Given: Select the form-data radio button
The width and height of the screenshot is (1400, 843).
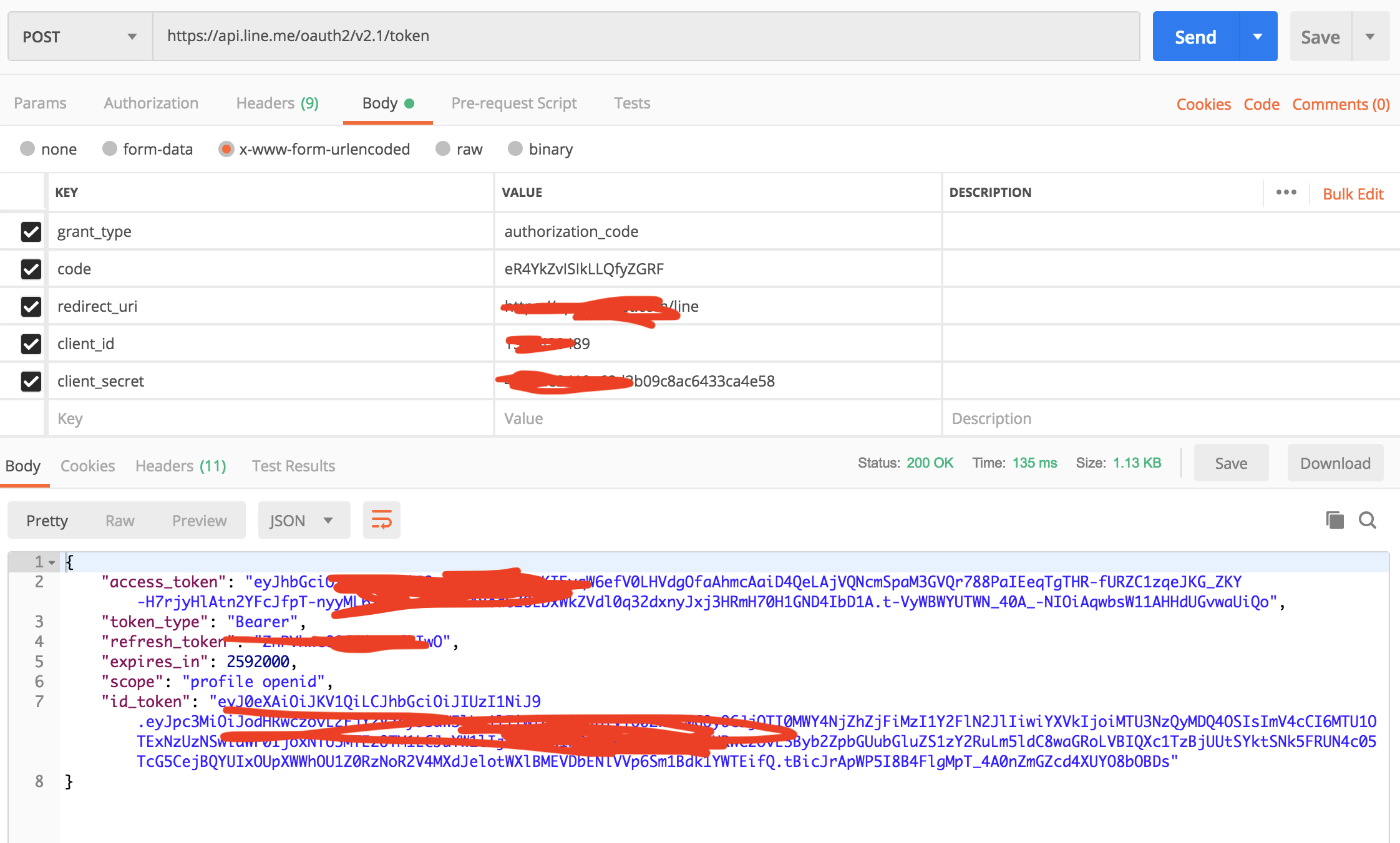Looking at the screenshot, I should coord(110,148).
